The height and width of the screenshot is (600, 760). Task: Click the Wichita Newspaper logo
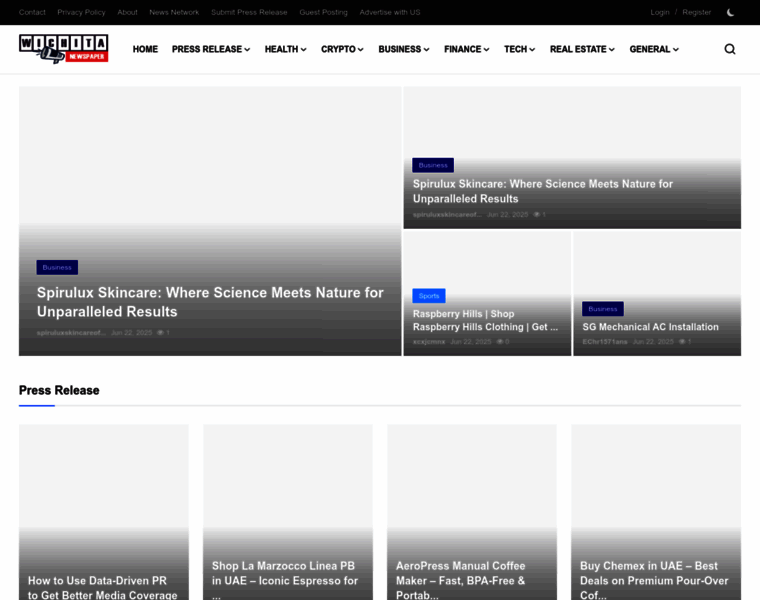point(63,49)
